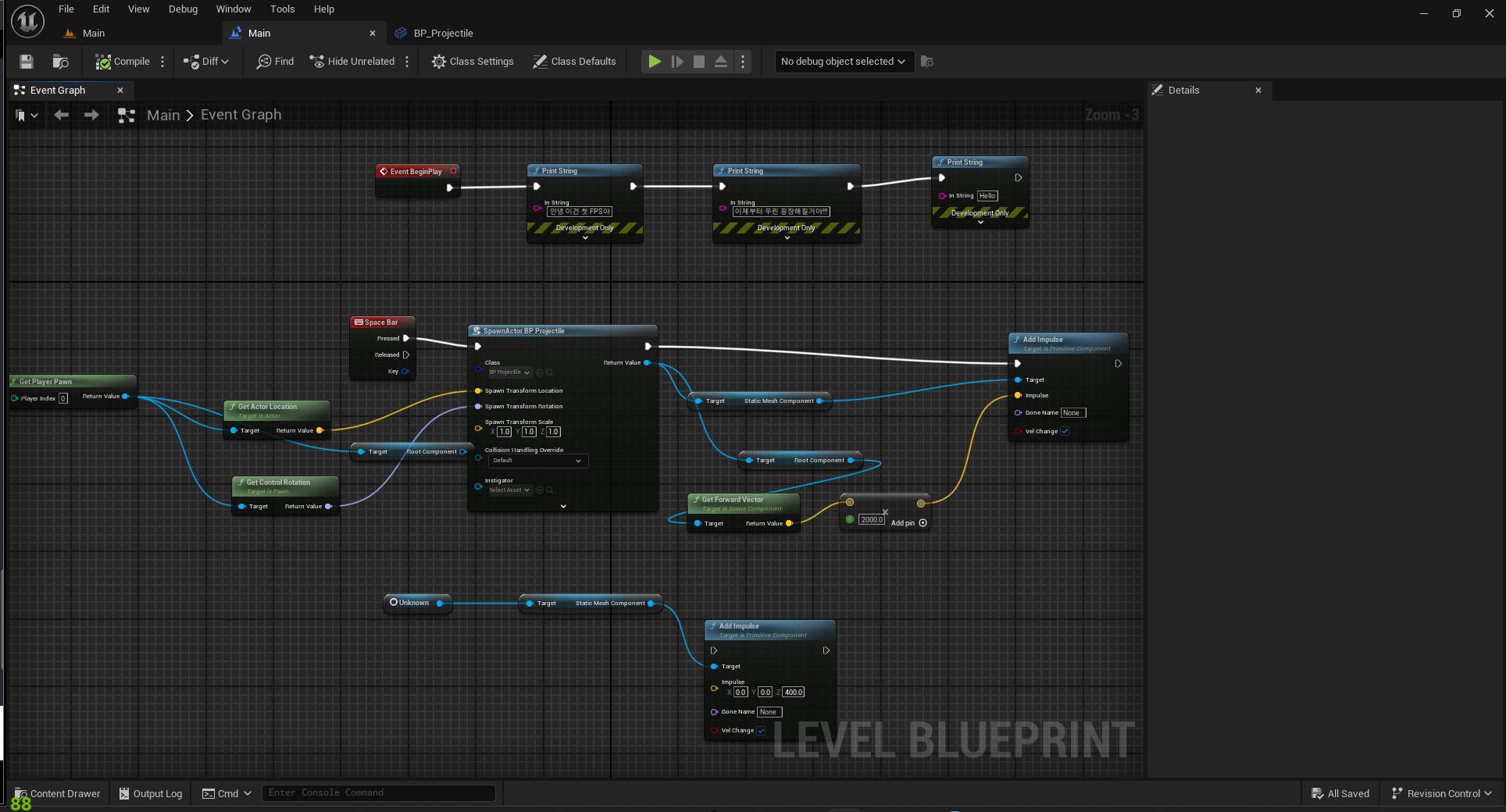Open the Diff dropdown
The width and height of the screenshot is (1506, 812).
coord(206,62)
